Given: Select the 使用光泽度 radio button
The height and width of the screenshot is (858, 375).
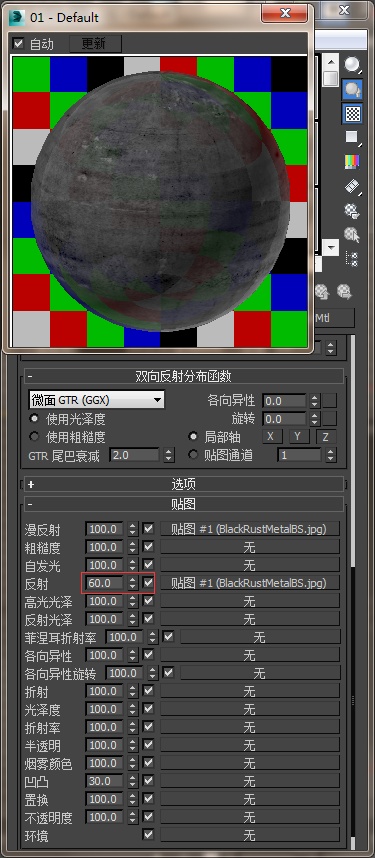Looking at the screenshot, I should (x=35, y=419).
